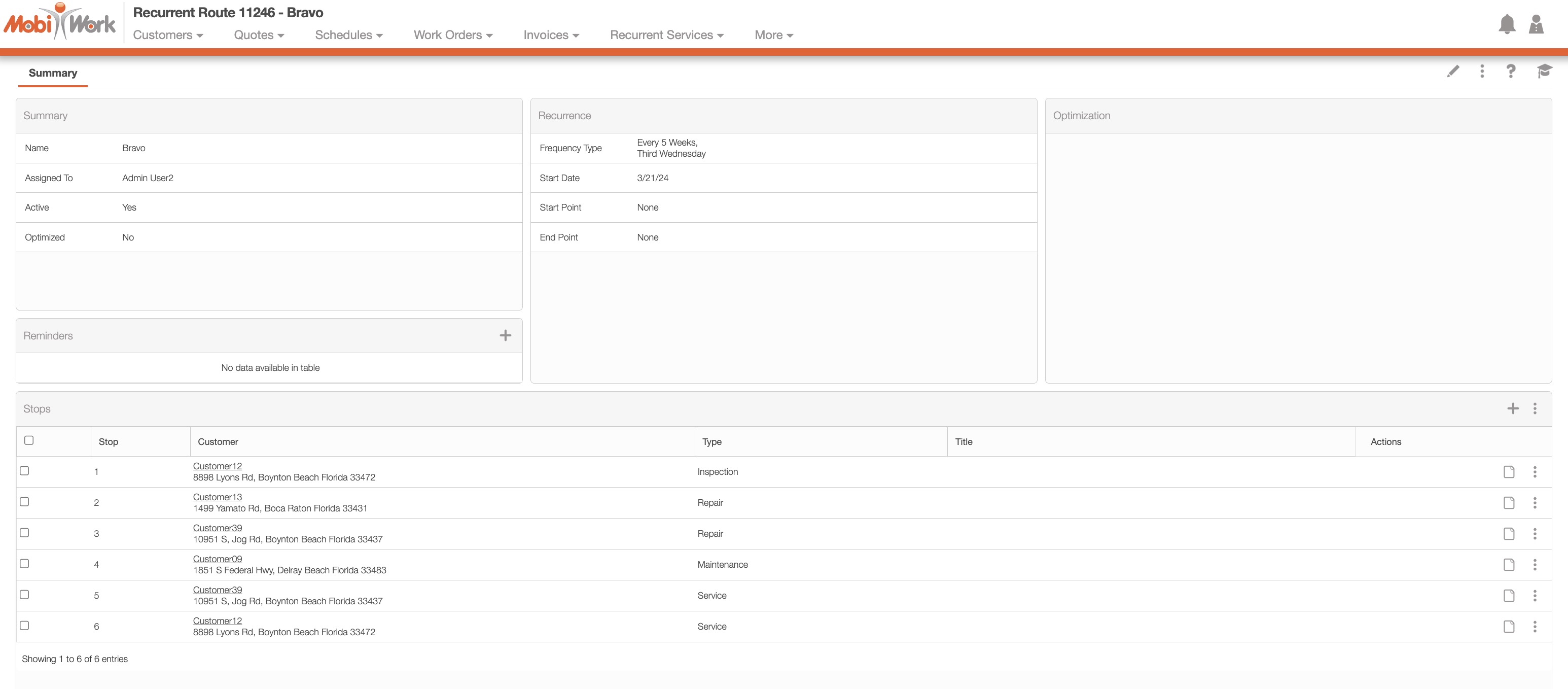Open Customer09 link in stop 4
The height and width of the screenshot is (689, 1568).
218,559
